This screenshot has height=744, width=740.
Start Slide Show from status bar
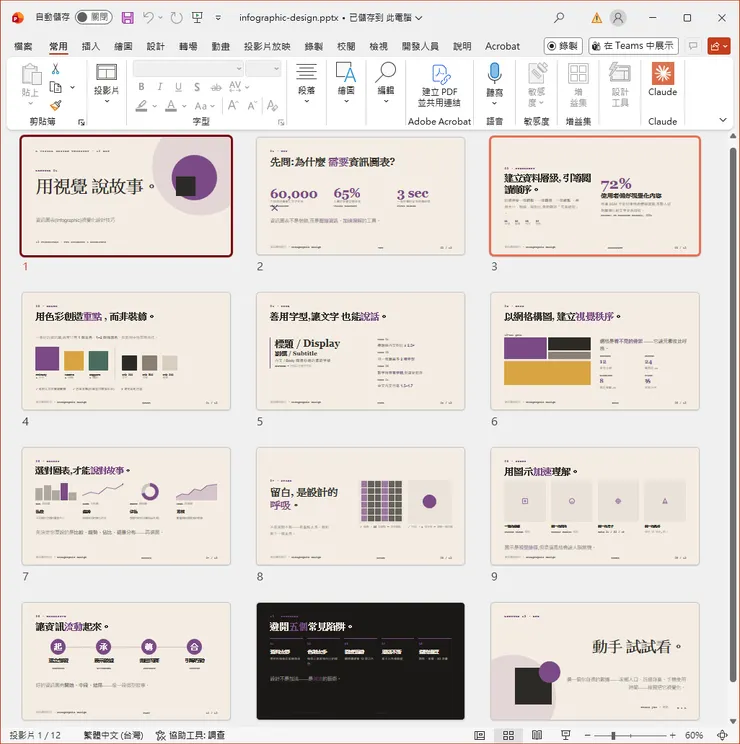pos(565,735)
